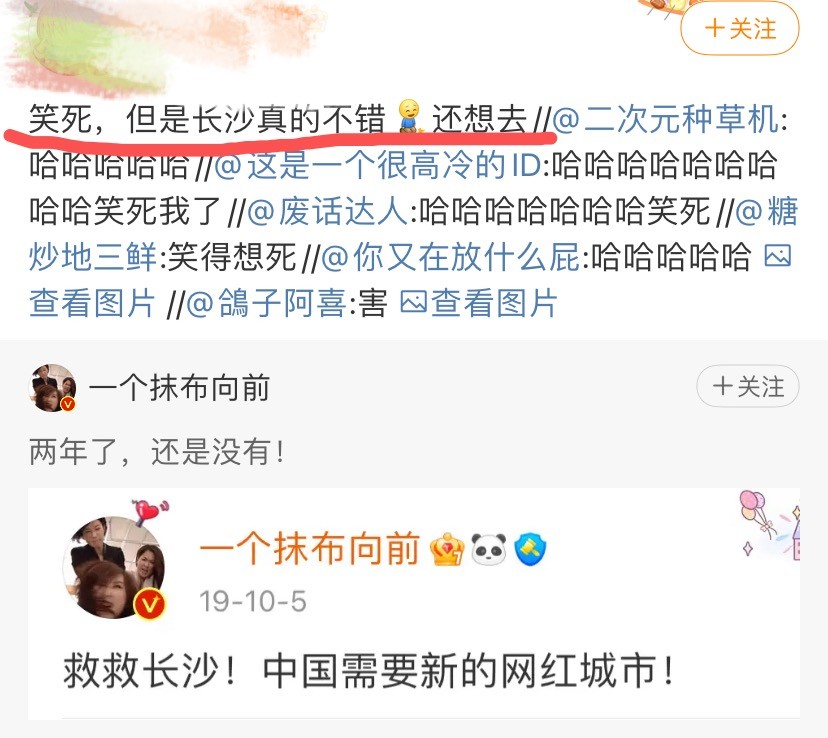Tap the orange +关注 follow button

(x=739, y=27)
